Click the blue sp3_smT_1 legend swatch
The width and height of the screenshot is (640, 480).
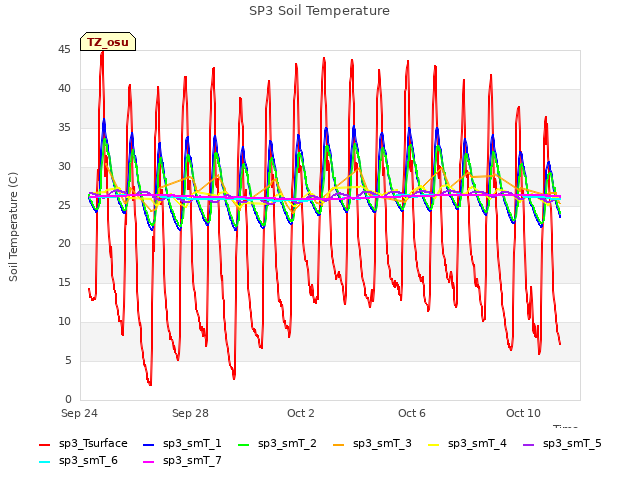[149, 444]
